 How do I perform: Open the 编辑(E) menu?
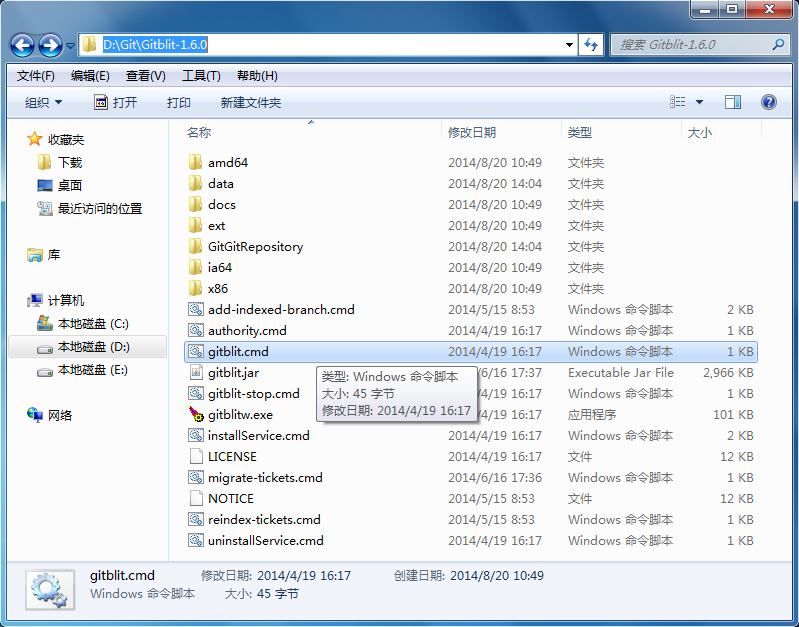90,76
